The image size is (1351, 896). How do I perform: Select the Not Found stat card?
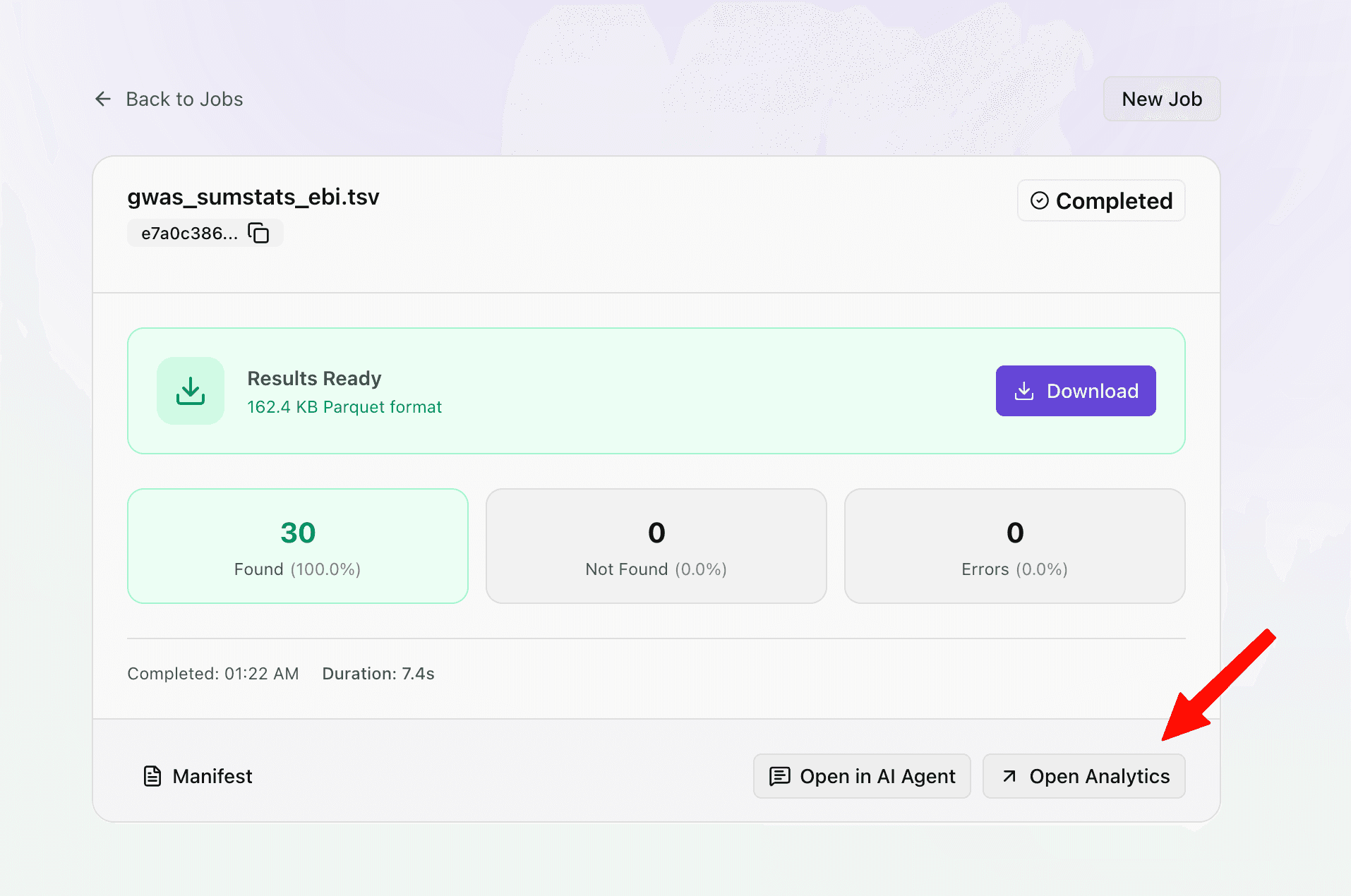click(656, 546)
